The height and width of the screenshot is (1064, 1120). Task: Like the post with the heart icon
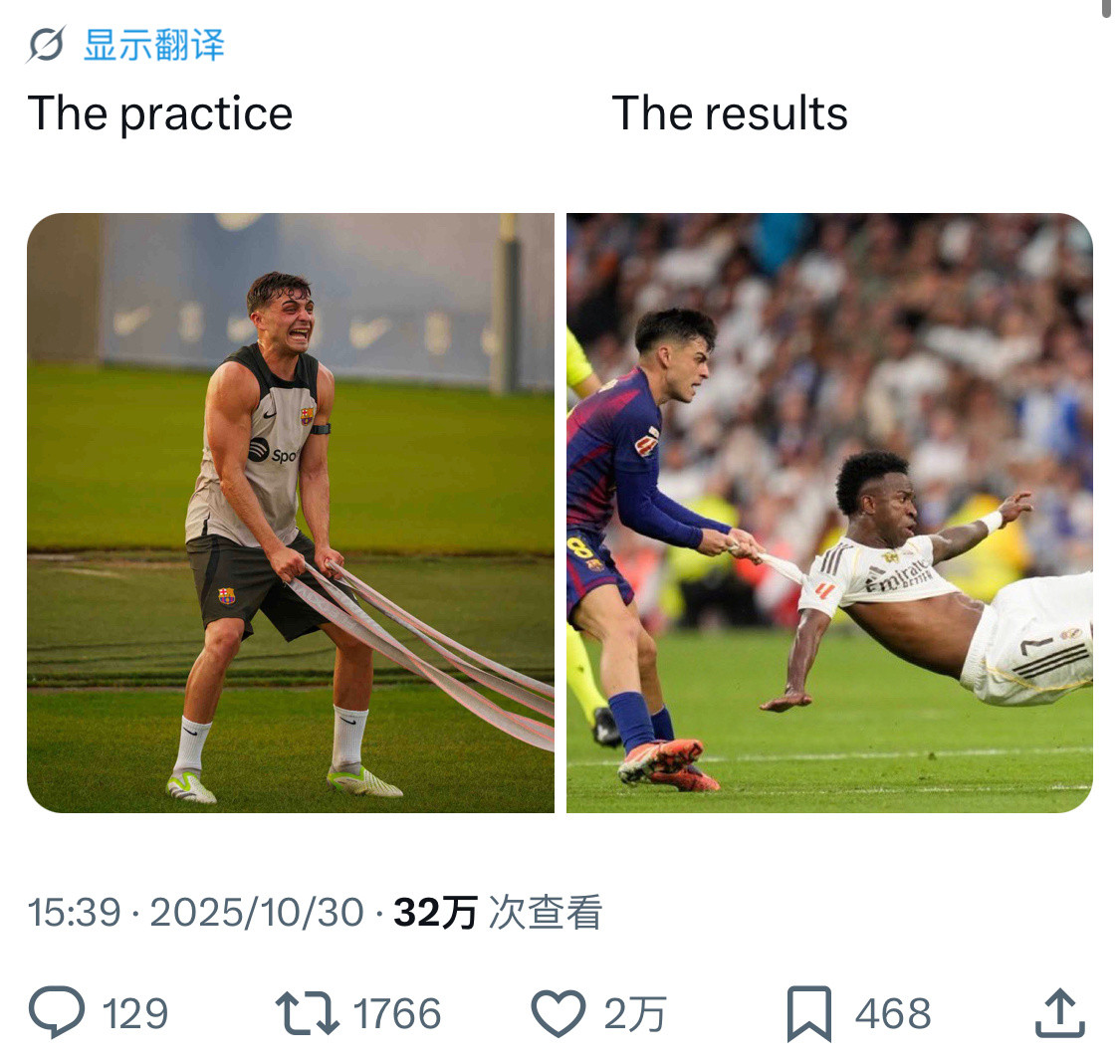point(558,1013)
